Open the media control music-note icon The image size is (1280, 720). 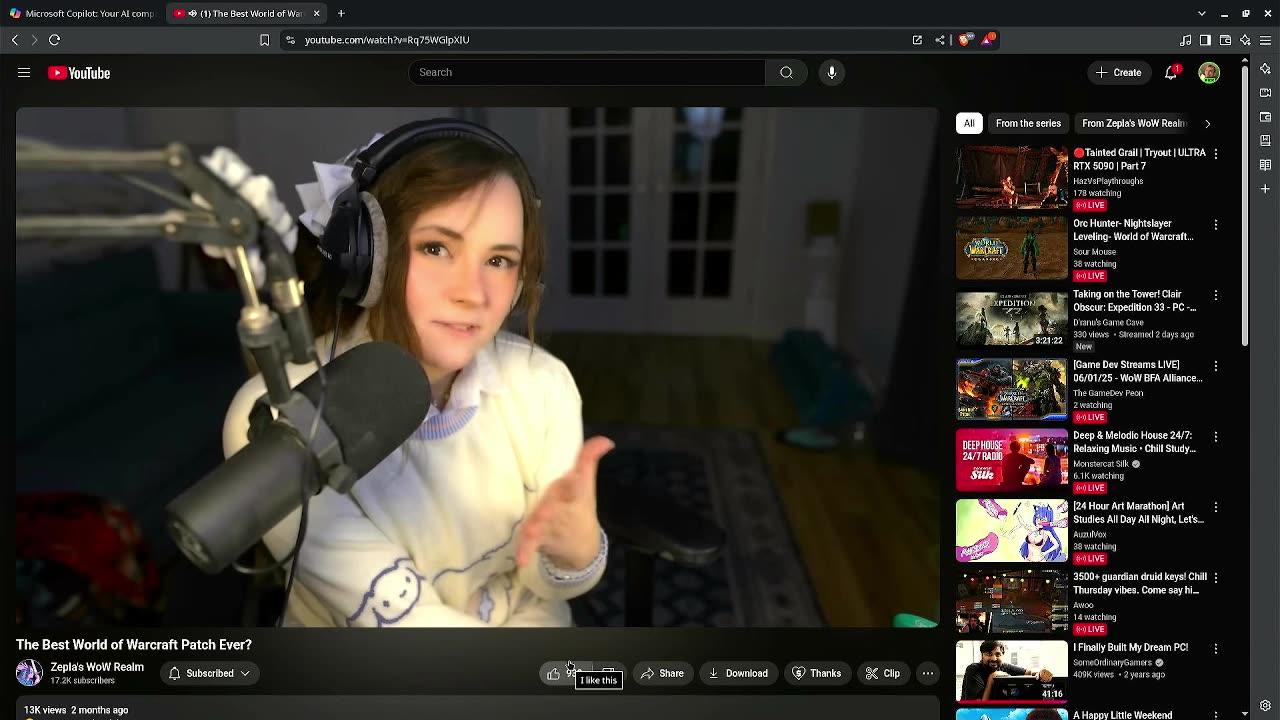tap(1186, 40)
